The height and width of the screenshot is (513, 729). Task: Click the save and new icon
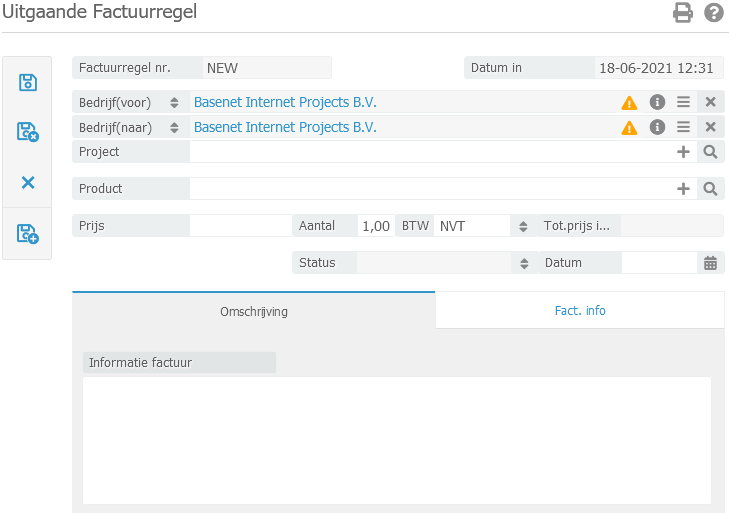(28, 234)
